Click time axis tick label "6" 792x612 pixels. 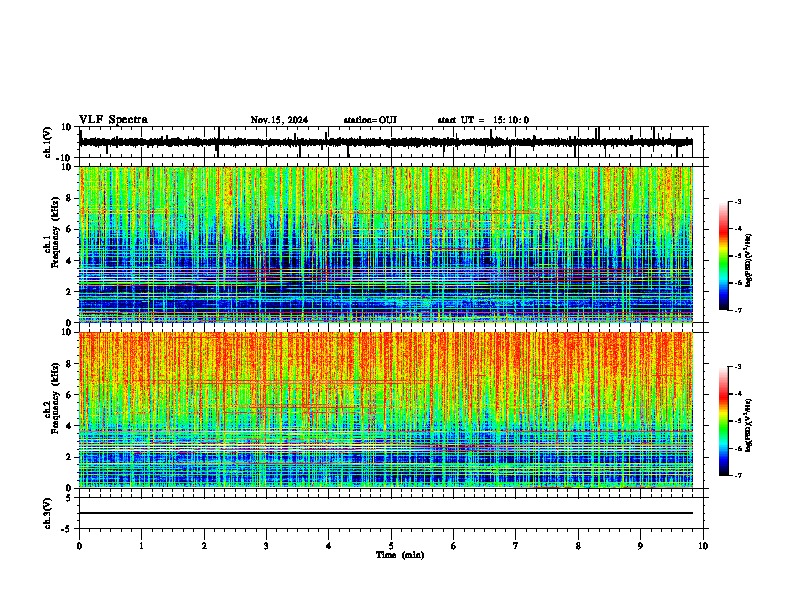454,546
